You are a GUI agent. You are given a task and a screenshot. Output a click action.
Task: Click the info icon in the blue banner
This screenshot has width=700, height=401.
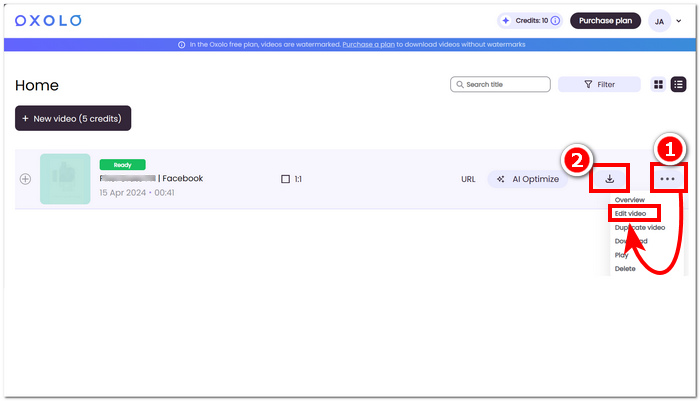pyautogui.click(x=181, y=45)
